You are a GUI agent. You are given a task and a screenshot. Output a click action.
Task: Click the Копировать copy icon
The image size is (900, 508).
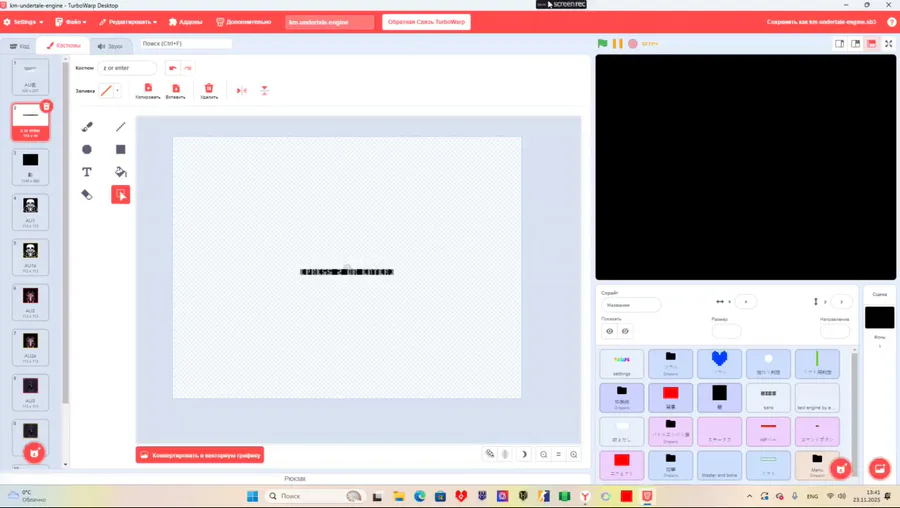[x=148, y=91]
